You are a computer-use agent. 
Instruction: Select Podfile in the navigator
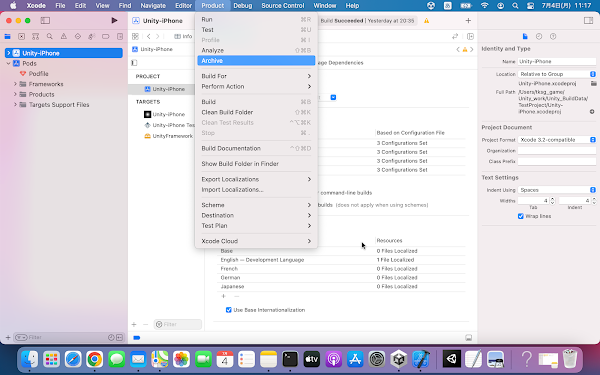click(x=38, y=74)
